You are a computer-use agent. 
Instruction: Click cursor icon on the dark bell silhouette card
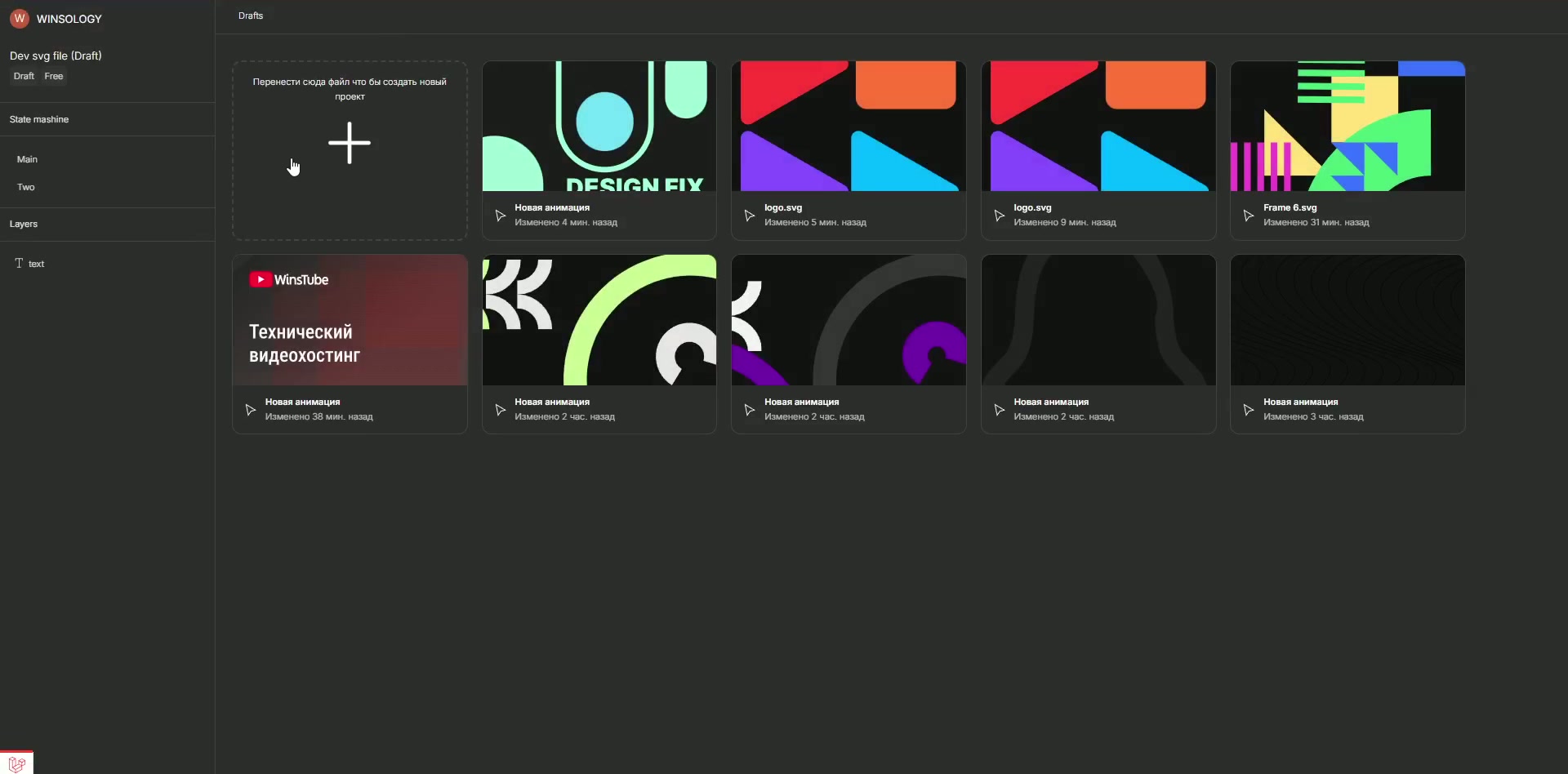[999, 410]
